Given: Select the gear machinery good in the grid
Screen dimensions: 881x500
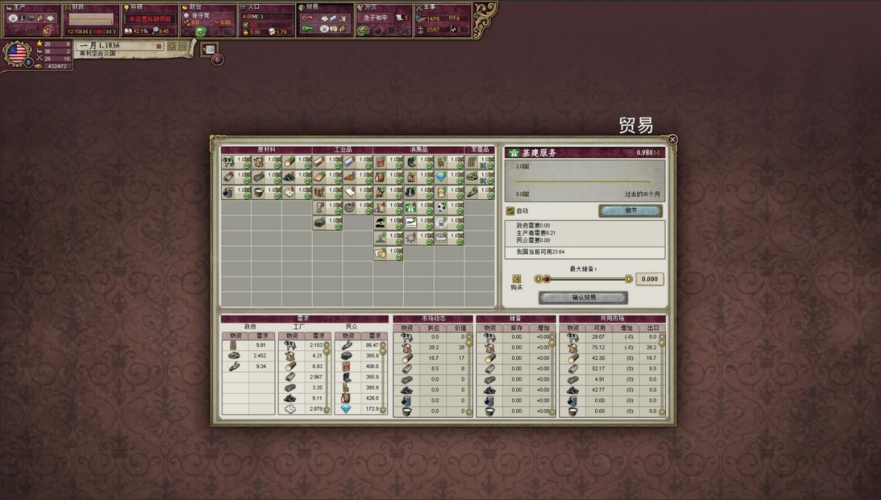Looking at the screenshot, I should (418, 238).
